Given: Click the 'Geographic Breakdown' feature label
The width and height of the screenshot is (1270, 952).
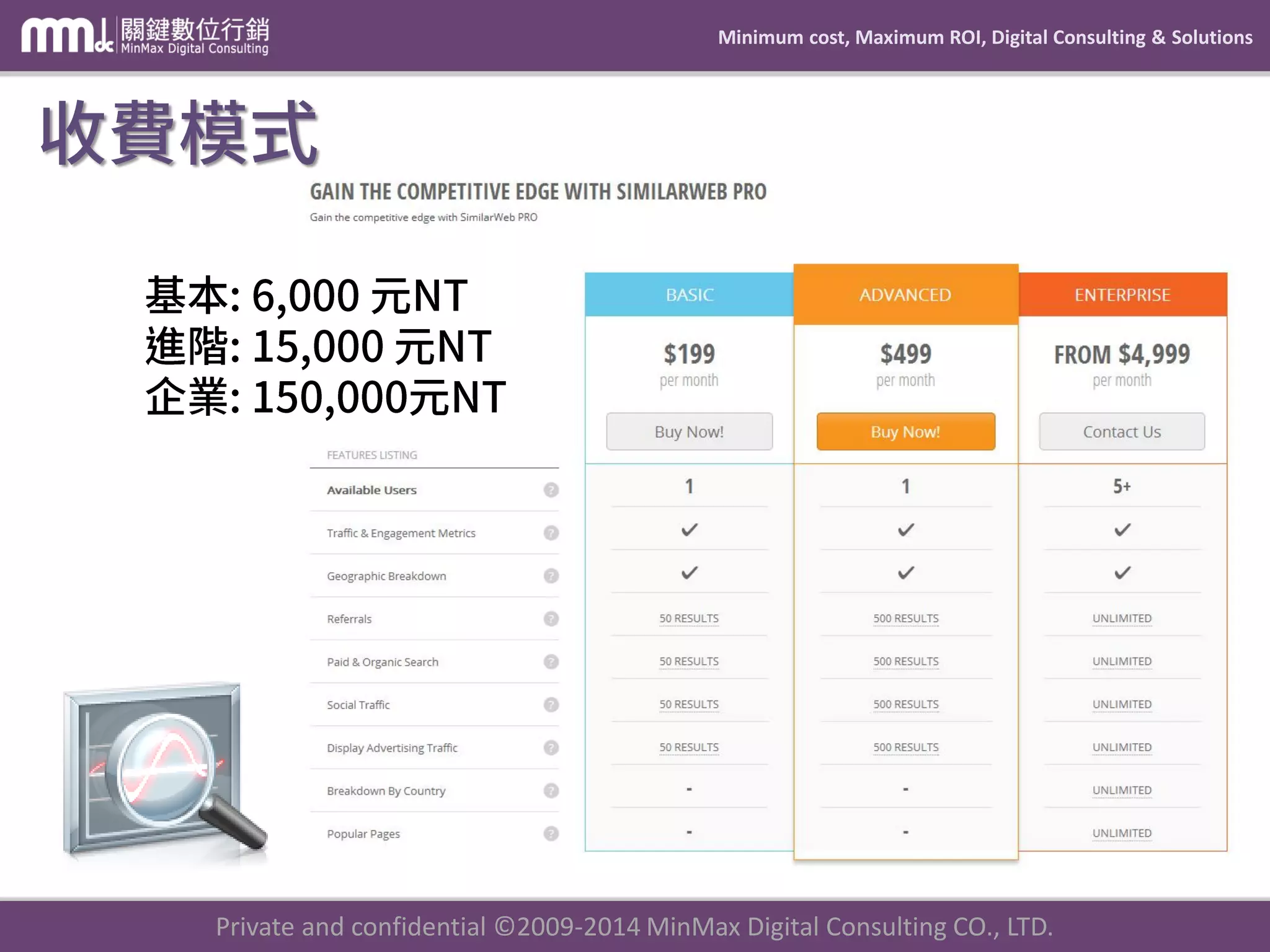Looking at the screenshot, I should [386, 576].
